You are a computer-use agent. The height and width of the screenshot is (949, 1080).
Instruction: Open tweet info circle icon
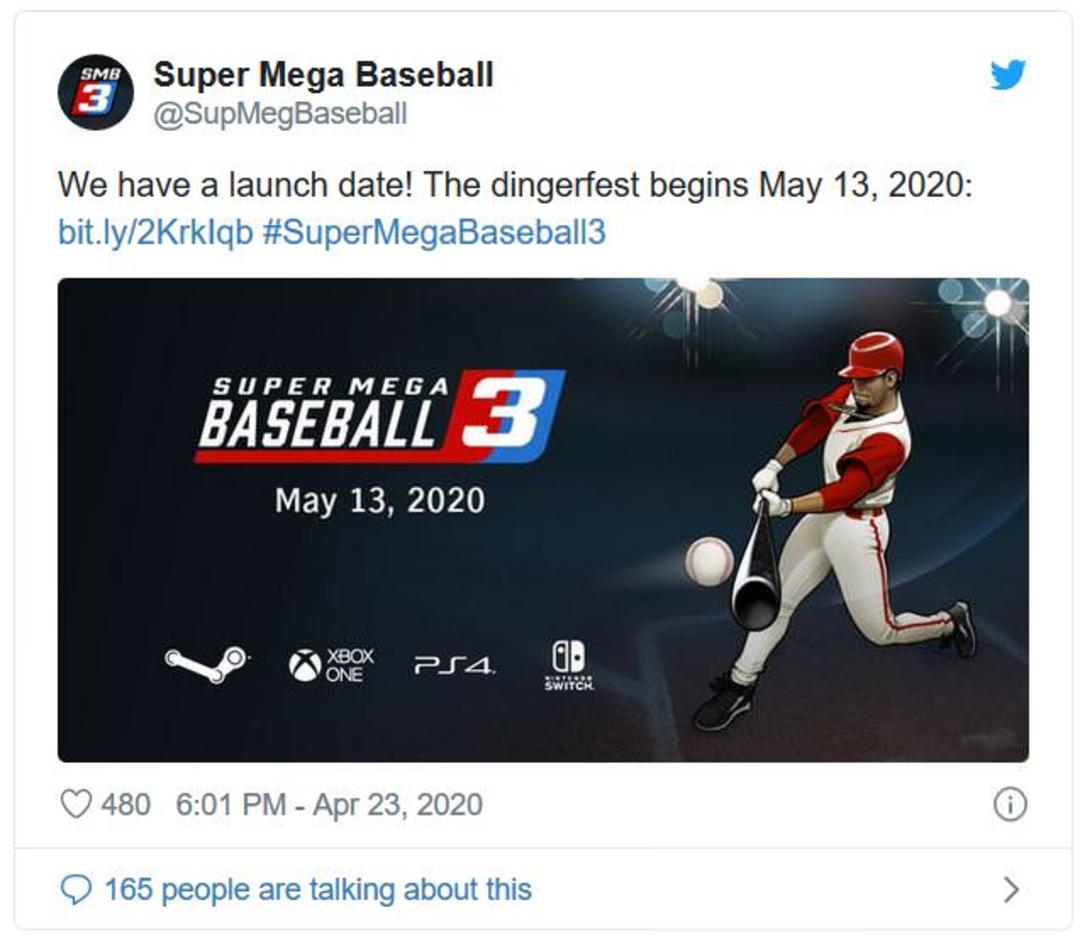click(1010, 804)
